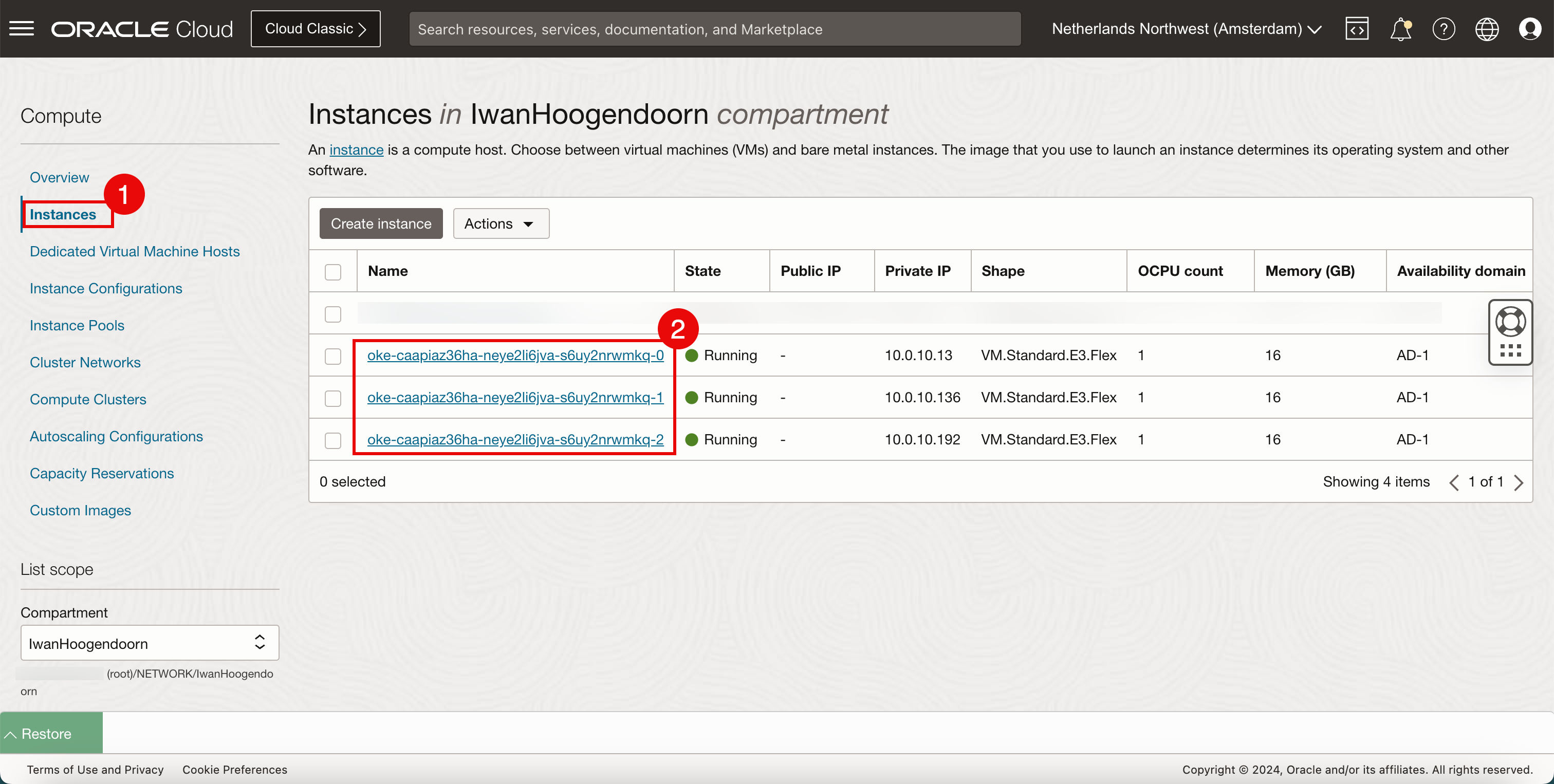Open Autoscaling Configurations in the sidebar
The image size is (1554, 784).
(116, 436)
